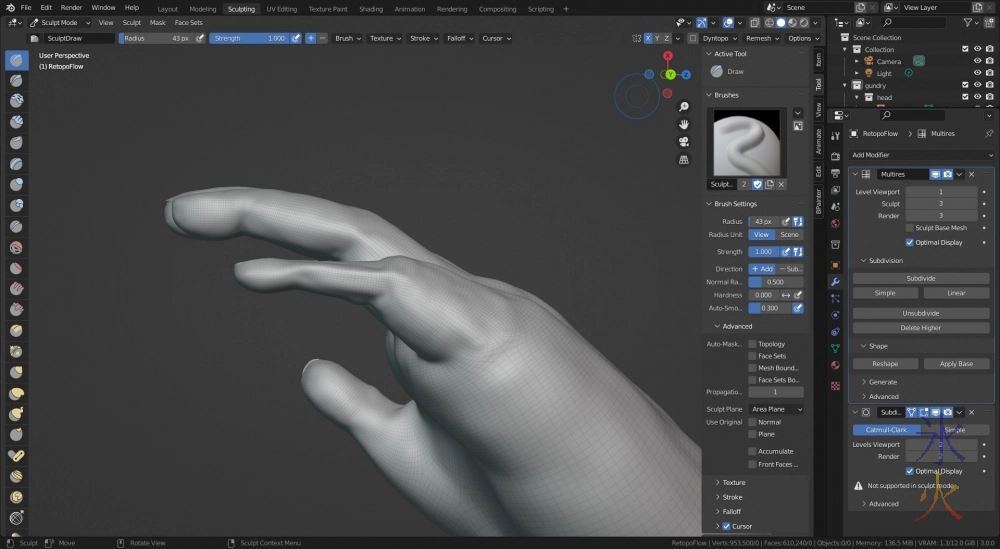Click the Subdivide button
The height and width of the screenshot is (549, 1000).
[920, 278]
